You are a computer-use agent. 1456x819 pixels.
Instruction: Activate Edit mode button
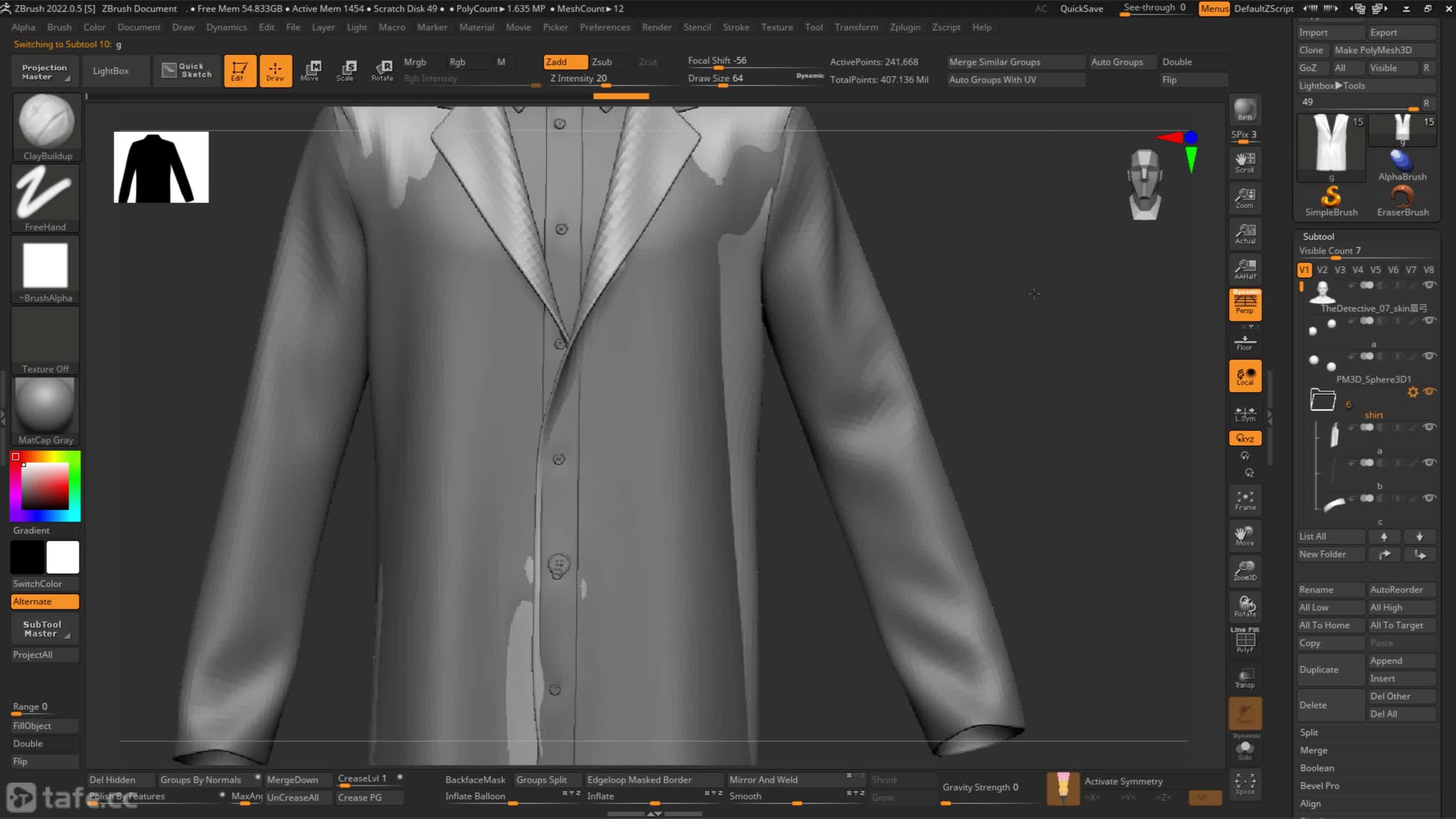click(239, 71)
